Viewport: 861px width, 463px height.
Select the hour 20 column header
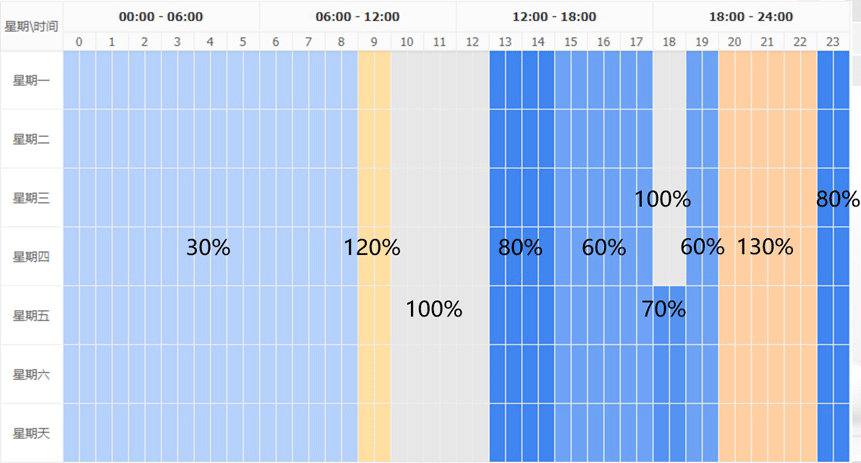(x=735, y=41)
